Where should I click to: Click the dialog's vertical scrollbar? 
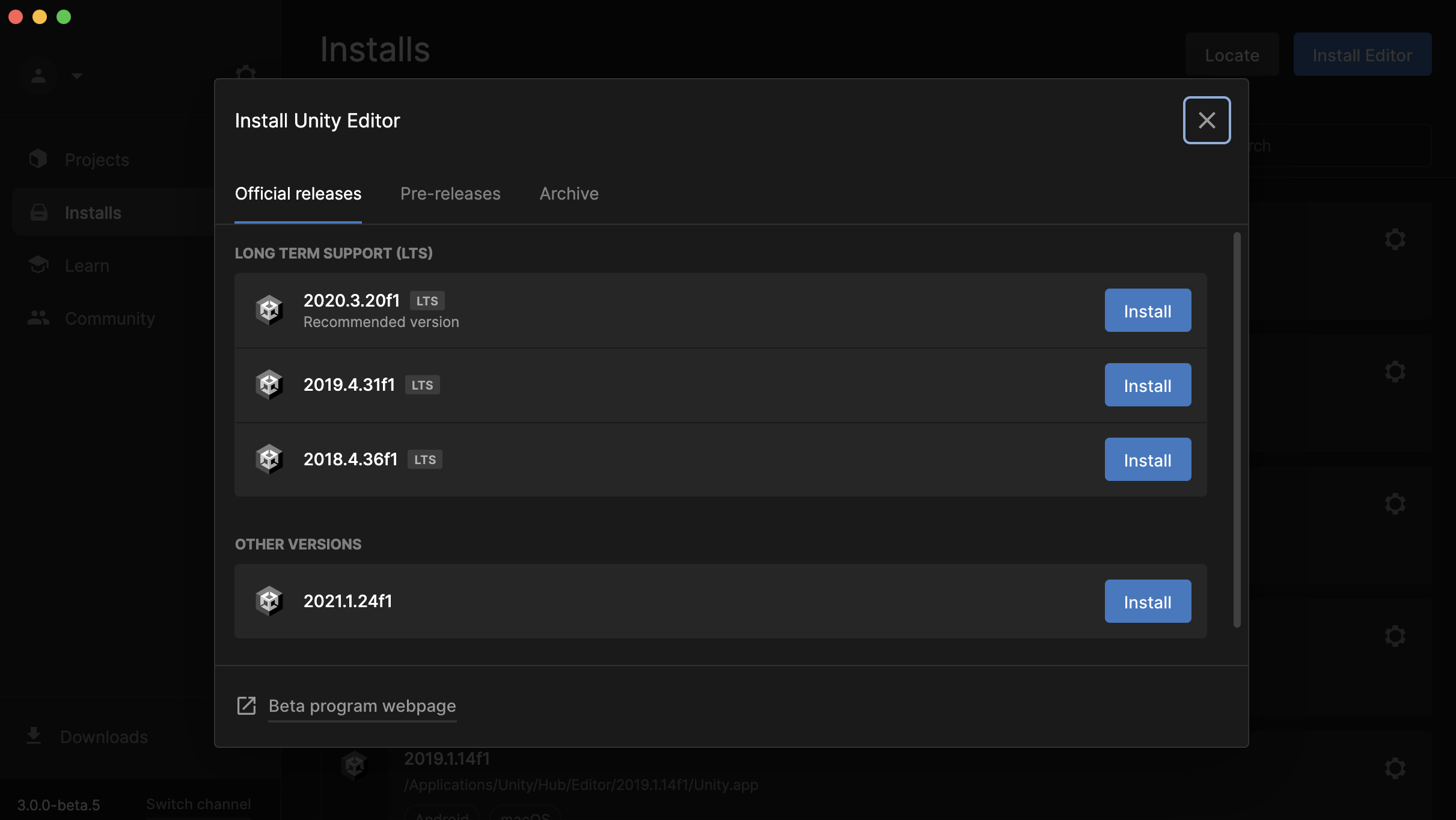tap(1237, 429)
